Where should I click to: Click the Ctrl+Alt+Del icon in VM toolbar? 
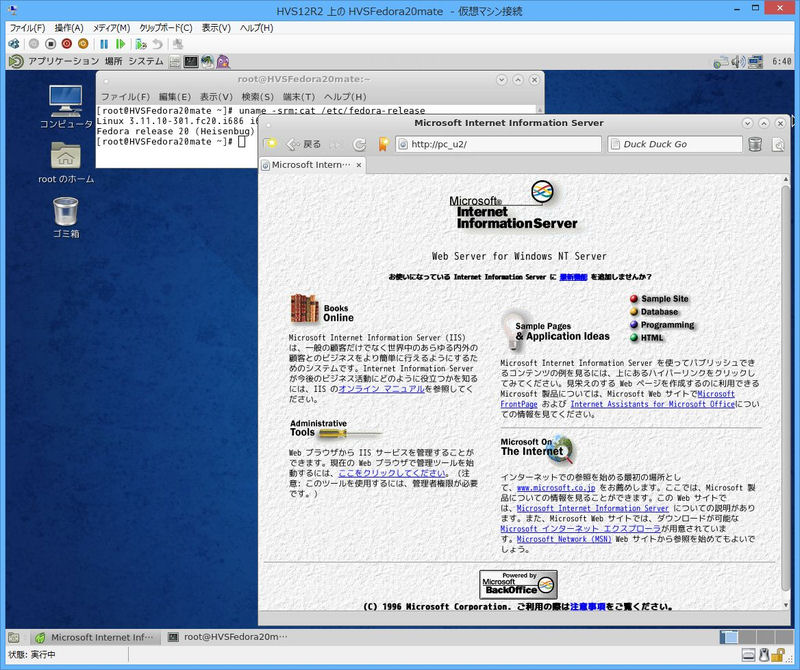point(14,44)
